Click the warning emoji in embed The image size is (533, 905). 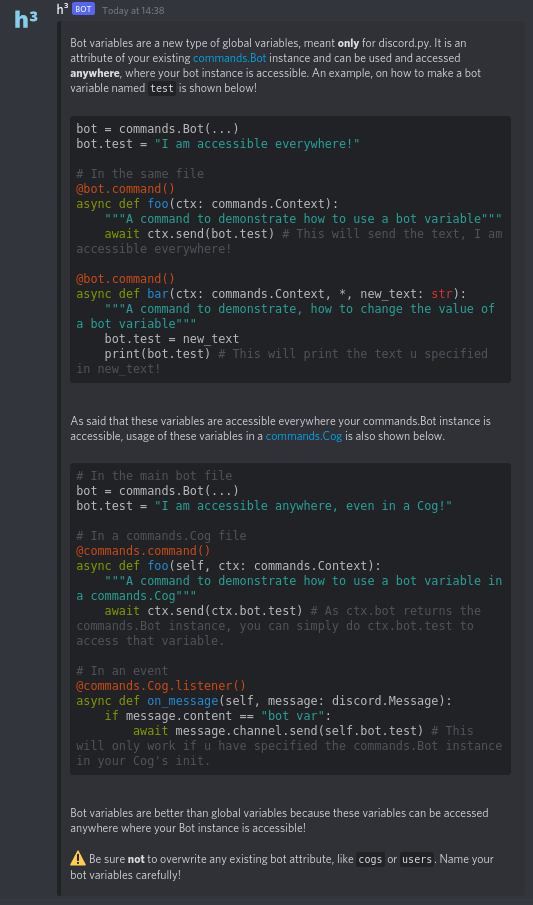tap(78, 859)
